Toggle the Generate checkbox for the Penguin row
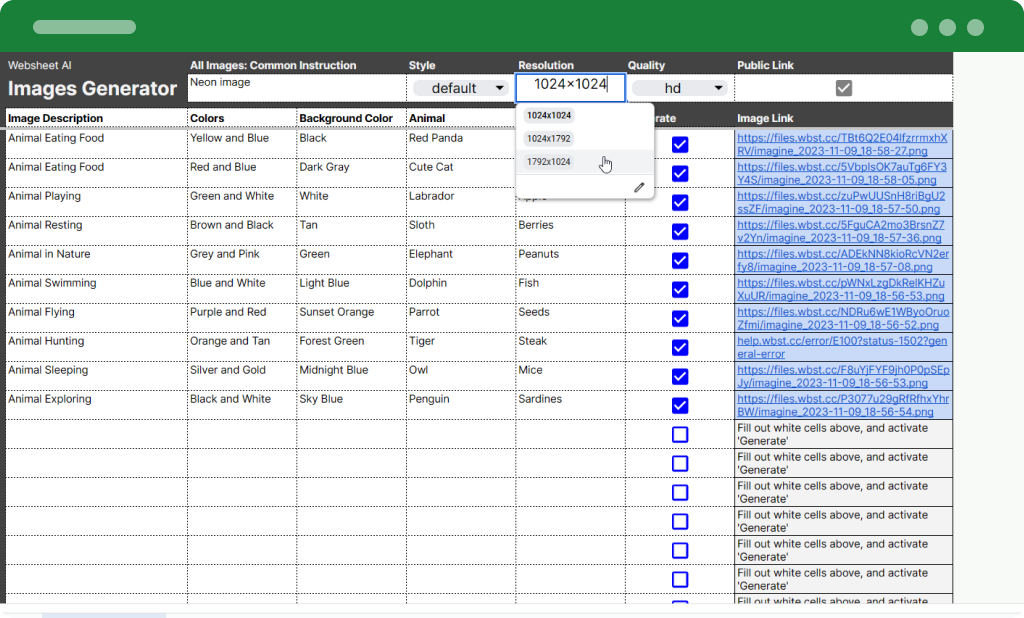This screenshot has width=1024, height=618. point(680,406)
